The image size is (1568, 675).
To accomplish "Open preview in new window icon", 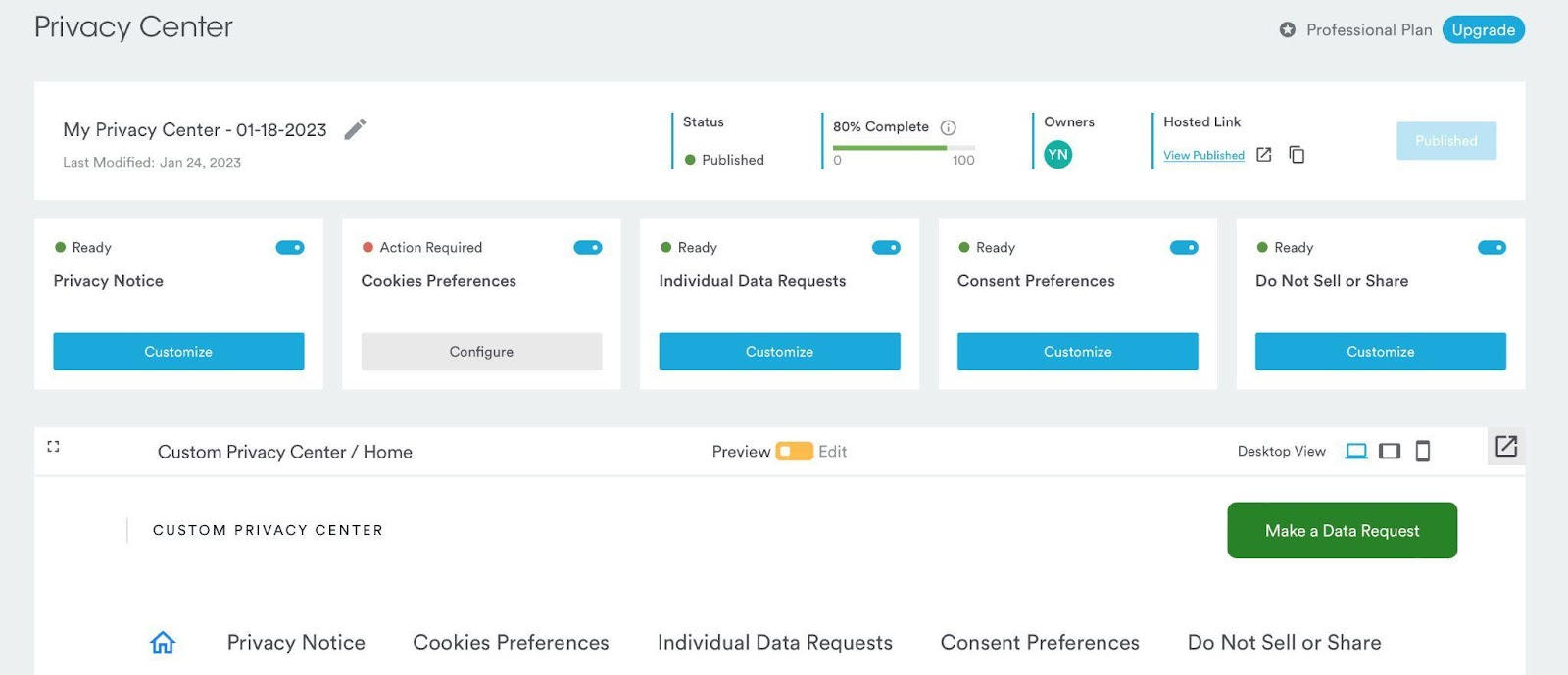I will click(1506, 447).
